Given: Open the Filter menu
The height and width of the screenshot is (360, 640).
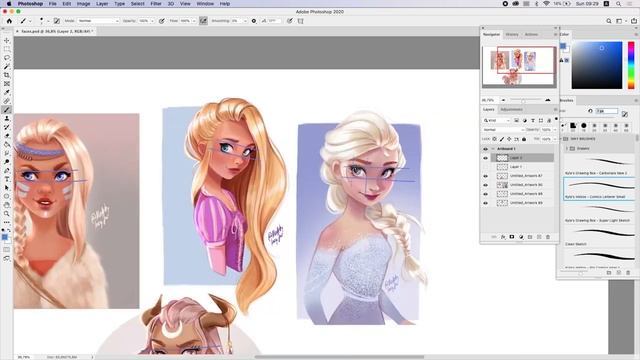Looking at the screenshot, I should 156,4.
